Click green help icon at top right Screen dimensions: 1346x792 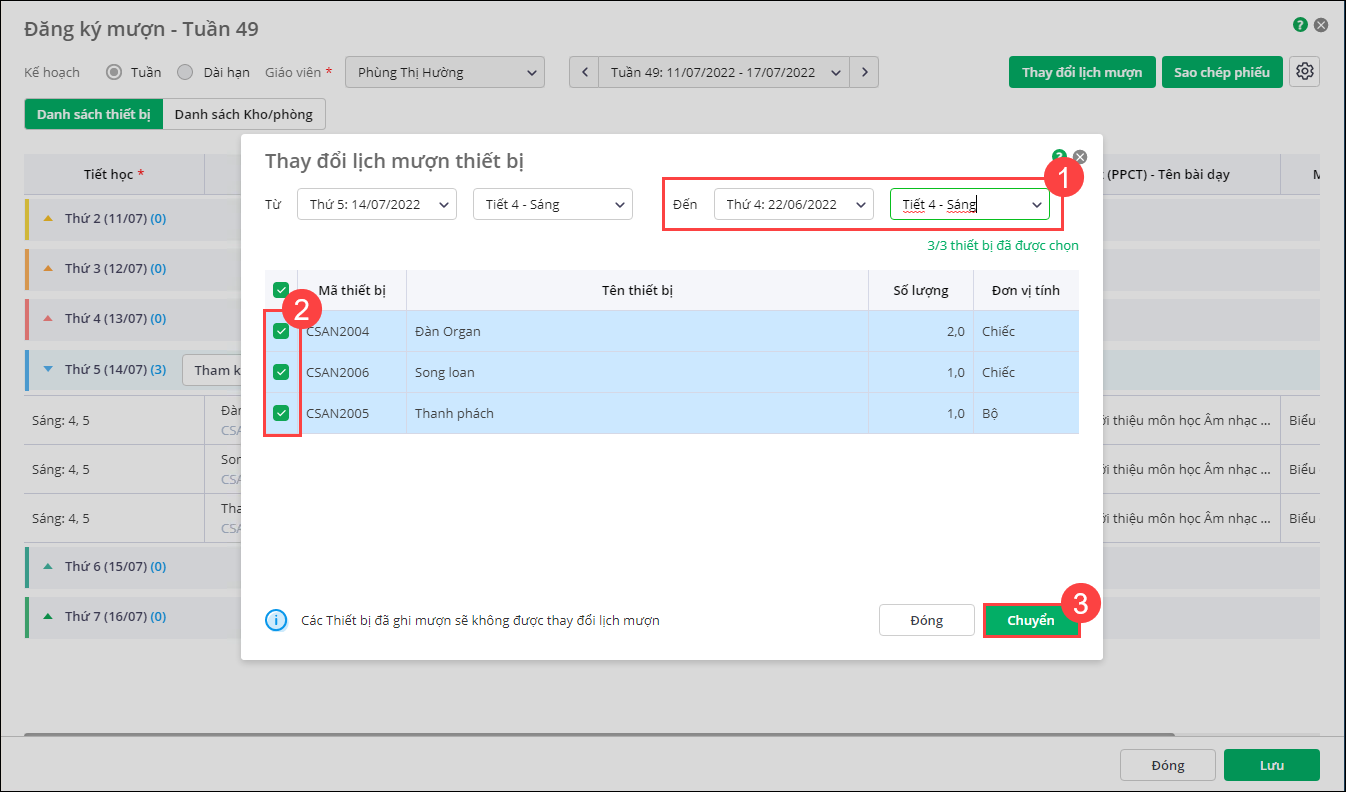click(1300, 25)
